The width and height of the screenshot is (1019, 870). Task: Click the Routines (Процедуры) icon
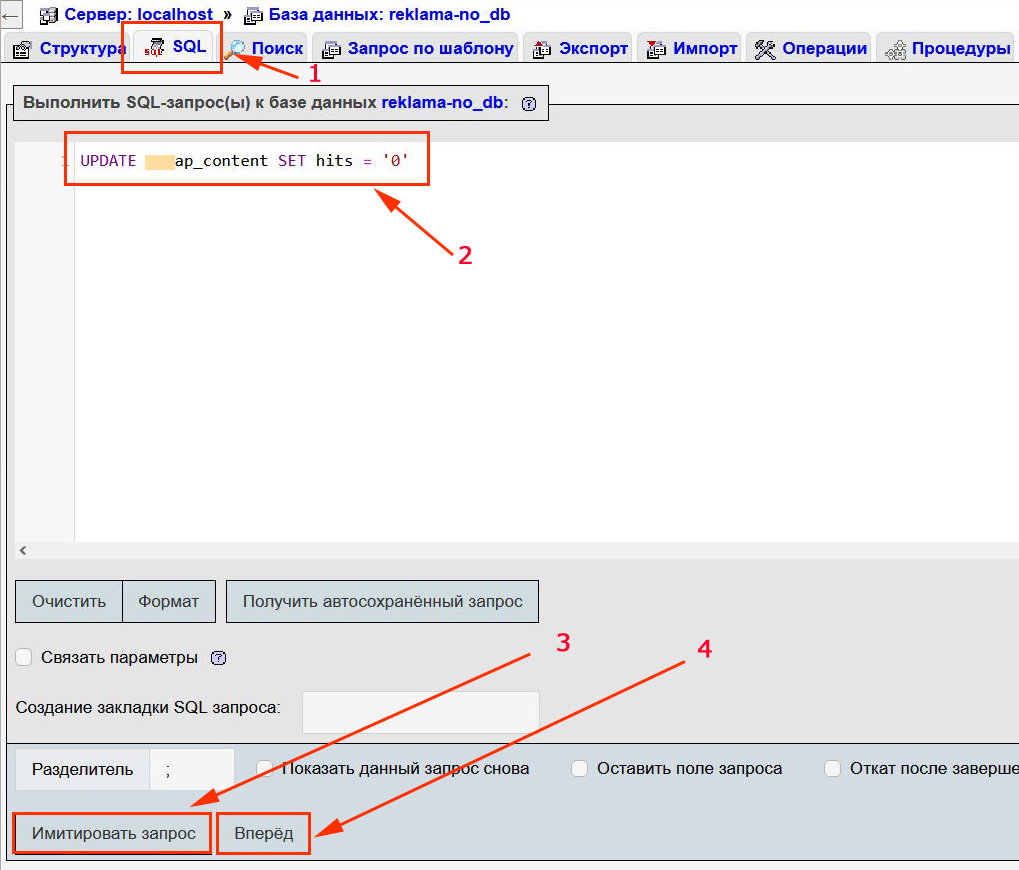[x=895, y=49]
